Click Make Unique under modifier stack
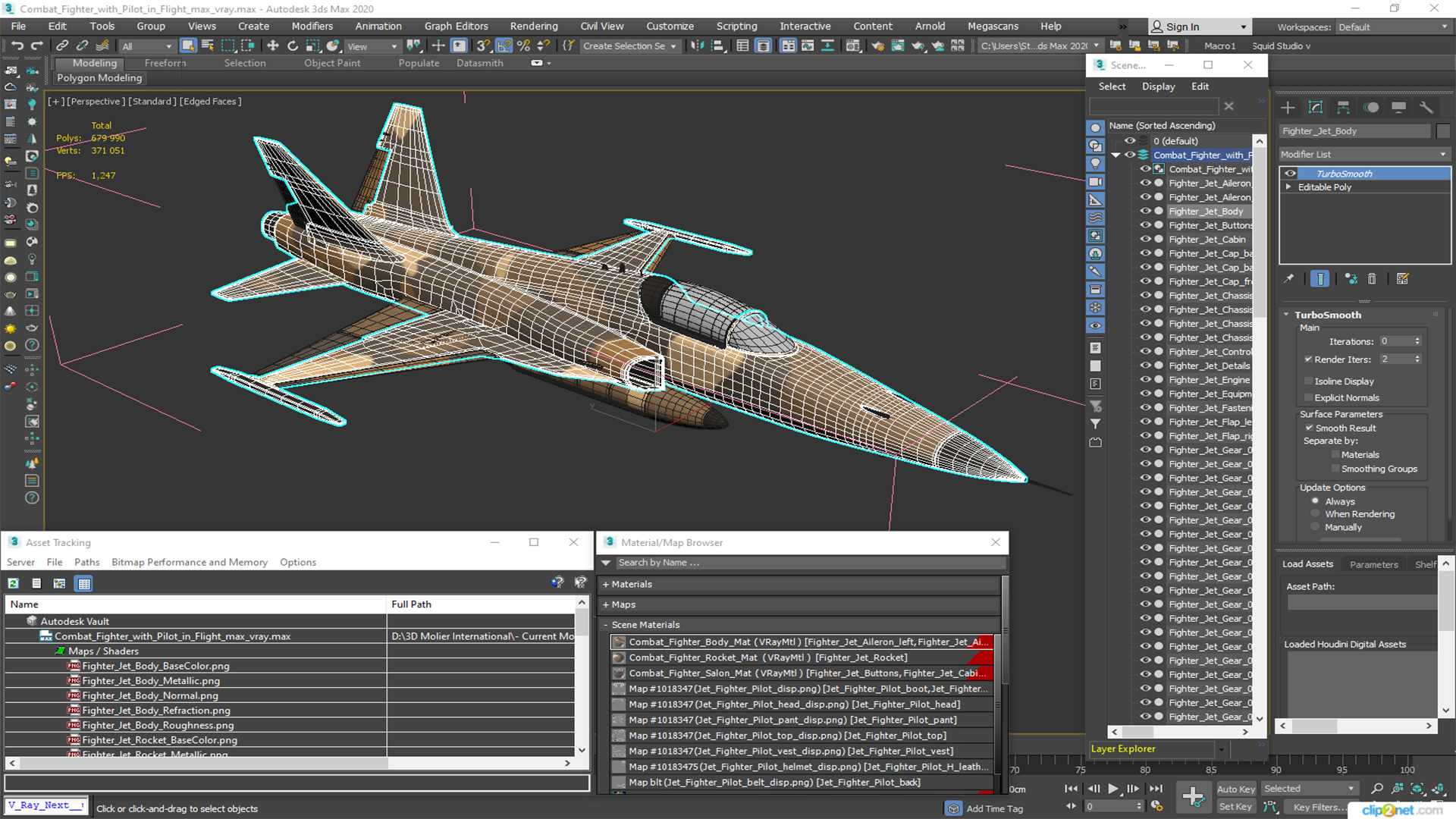 [x=1351, y=279]
